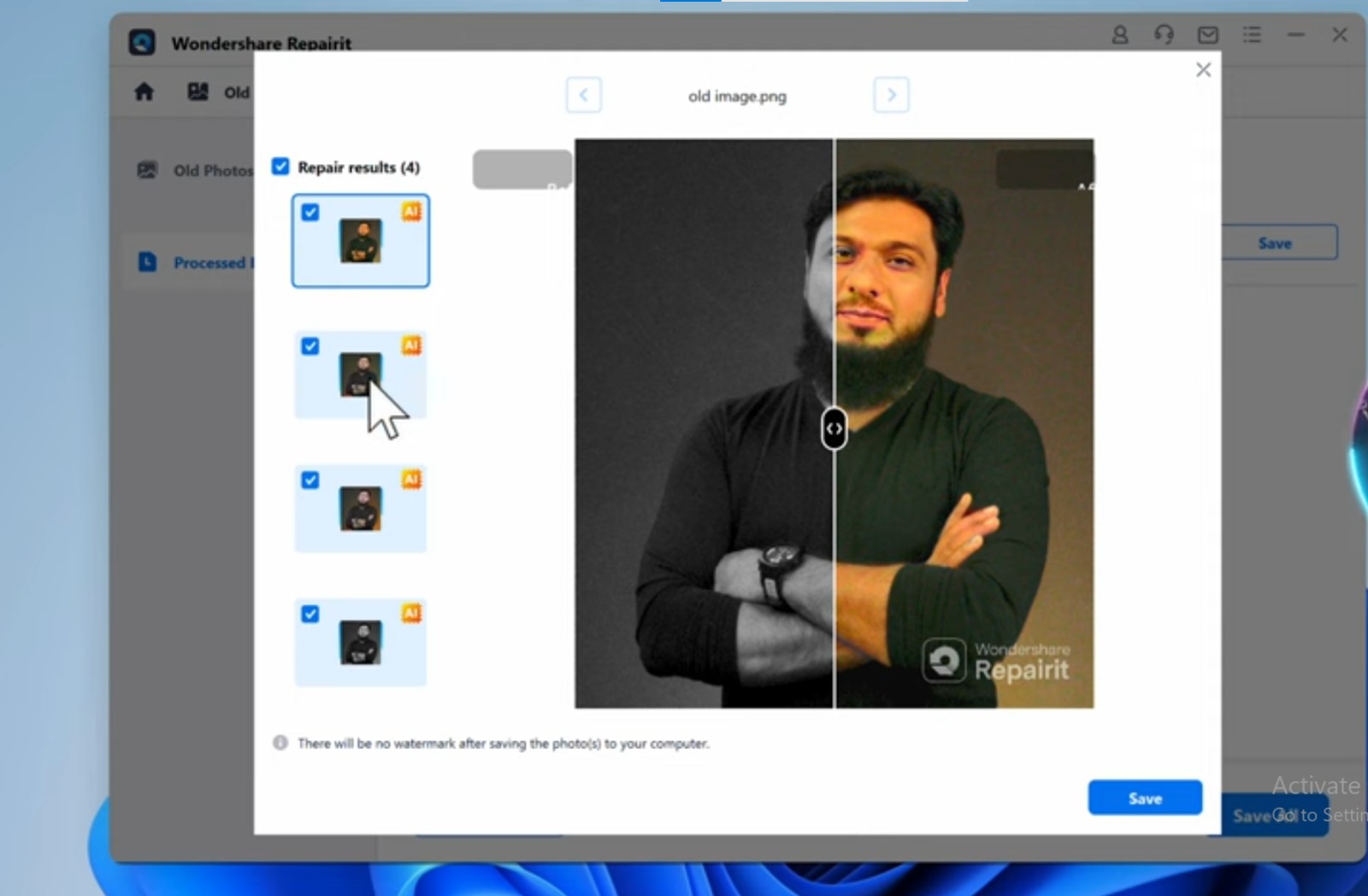
Task: Toggle the Repair results (4) select-all checkbox
Action: pyautogui.click(x=280, y=167)
